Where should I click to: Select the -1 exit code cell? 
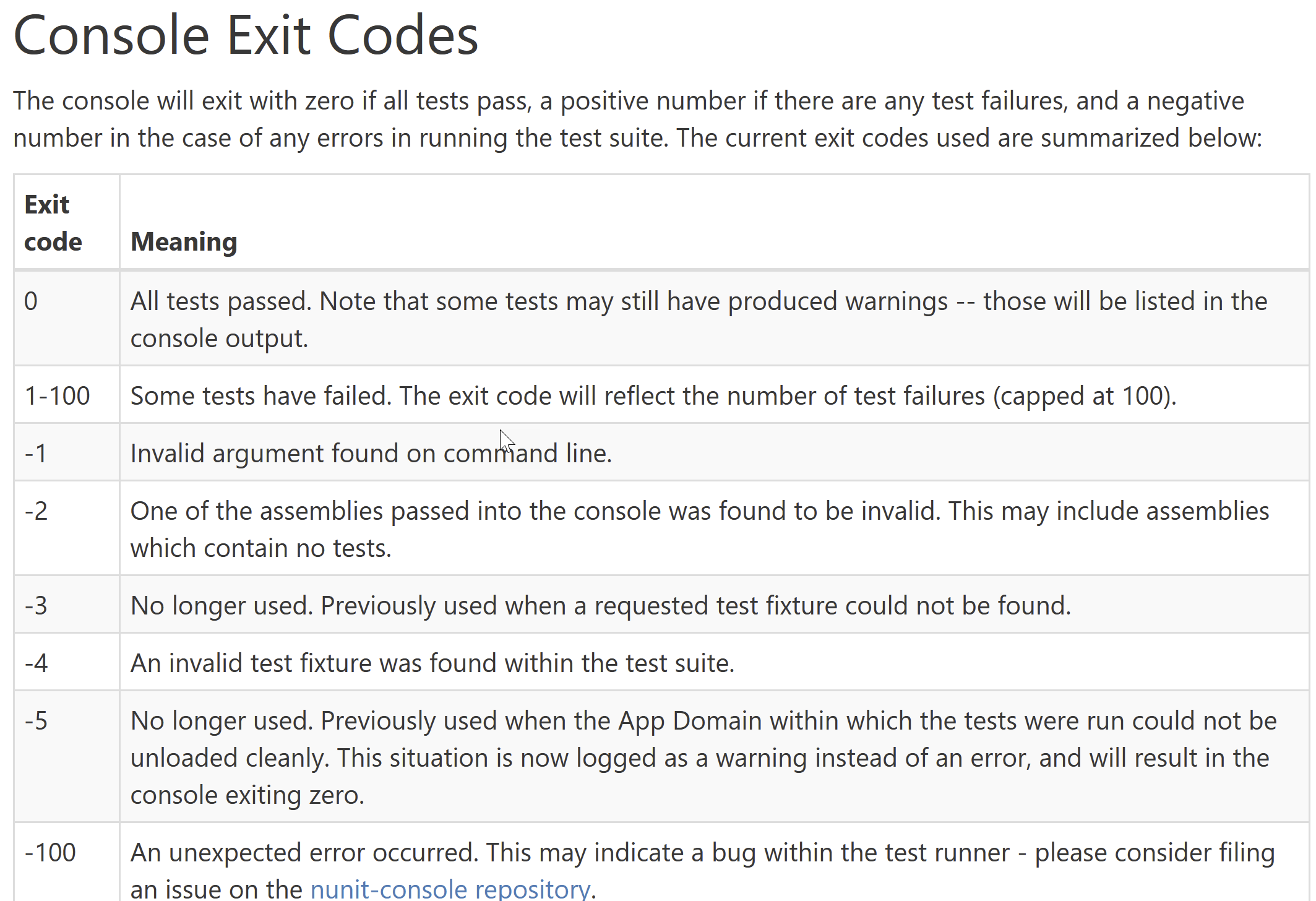pyautogui.click(x=66, y=452)
